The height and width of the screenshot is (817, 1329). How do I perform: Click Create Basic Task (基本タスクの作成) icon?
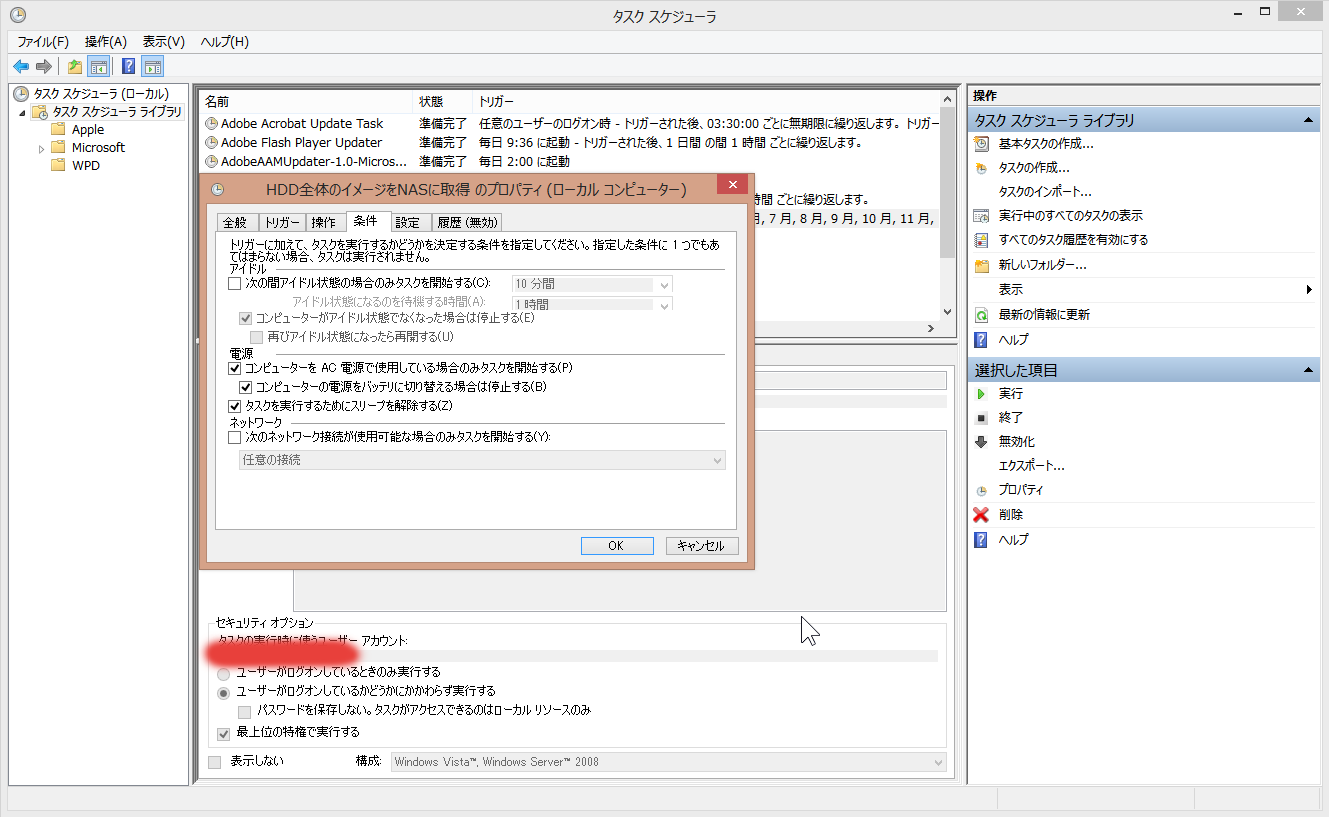tap(982, 144)
